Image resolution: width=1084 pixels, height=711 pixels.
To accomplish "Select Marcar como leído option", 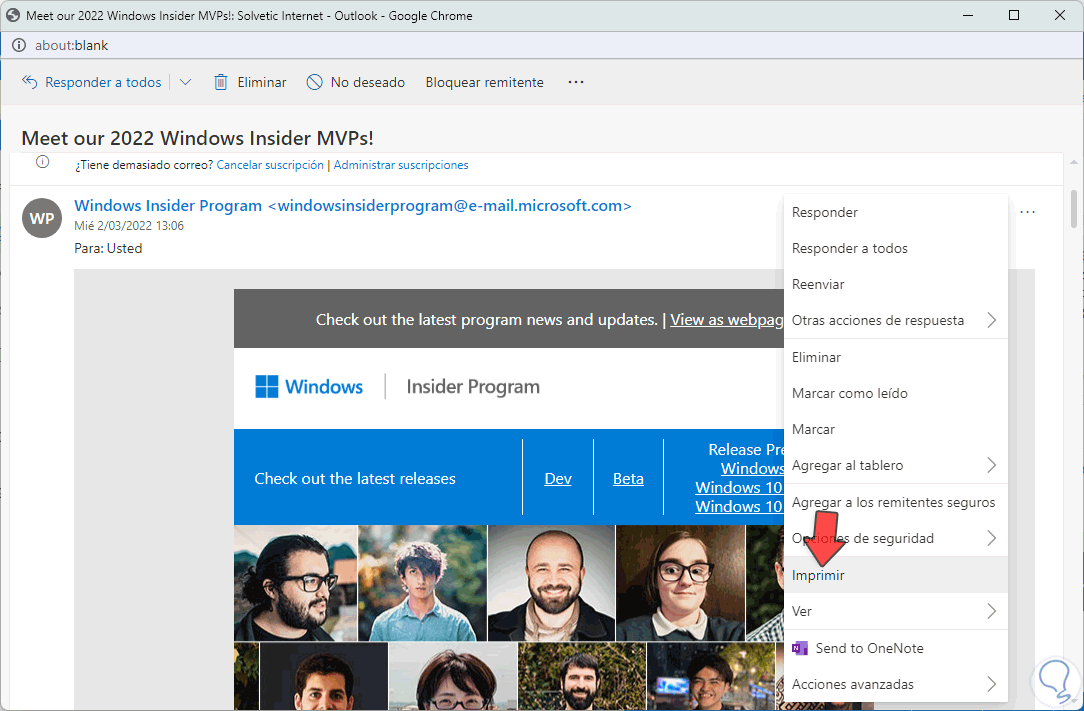I will click(x=849, y=393).
